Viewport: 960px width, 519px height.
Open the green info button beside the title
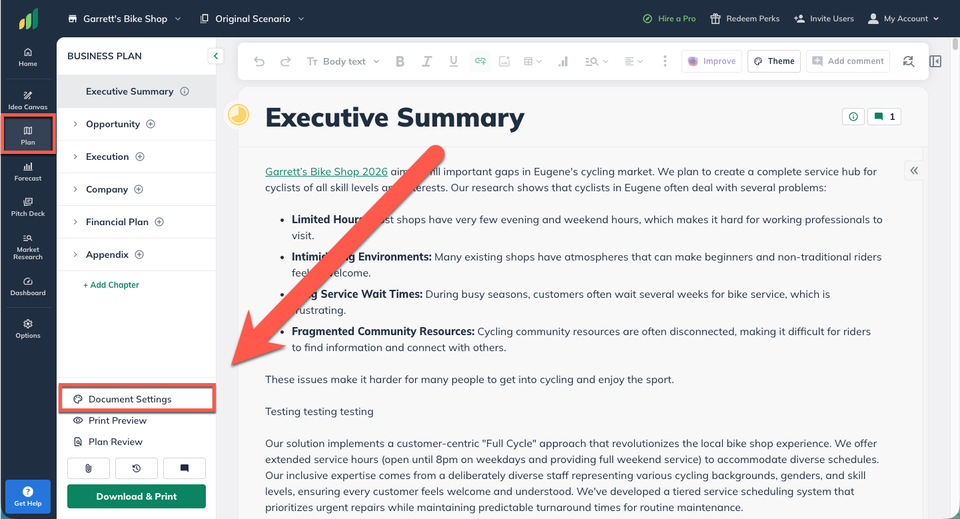tap(853, 116)
